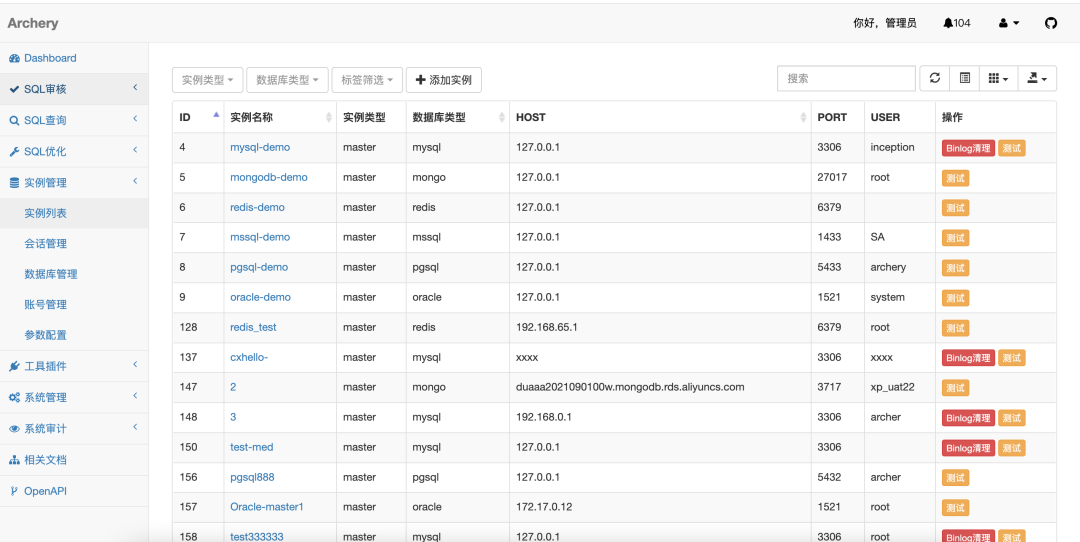
Task: Click the refresh table icon
Action: (935, 79)
